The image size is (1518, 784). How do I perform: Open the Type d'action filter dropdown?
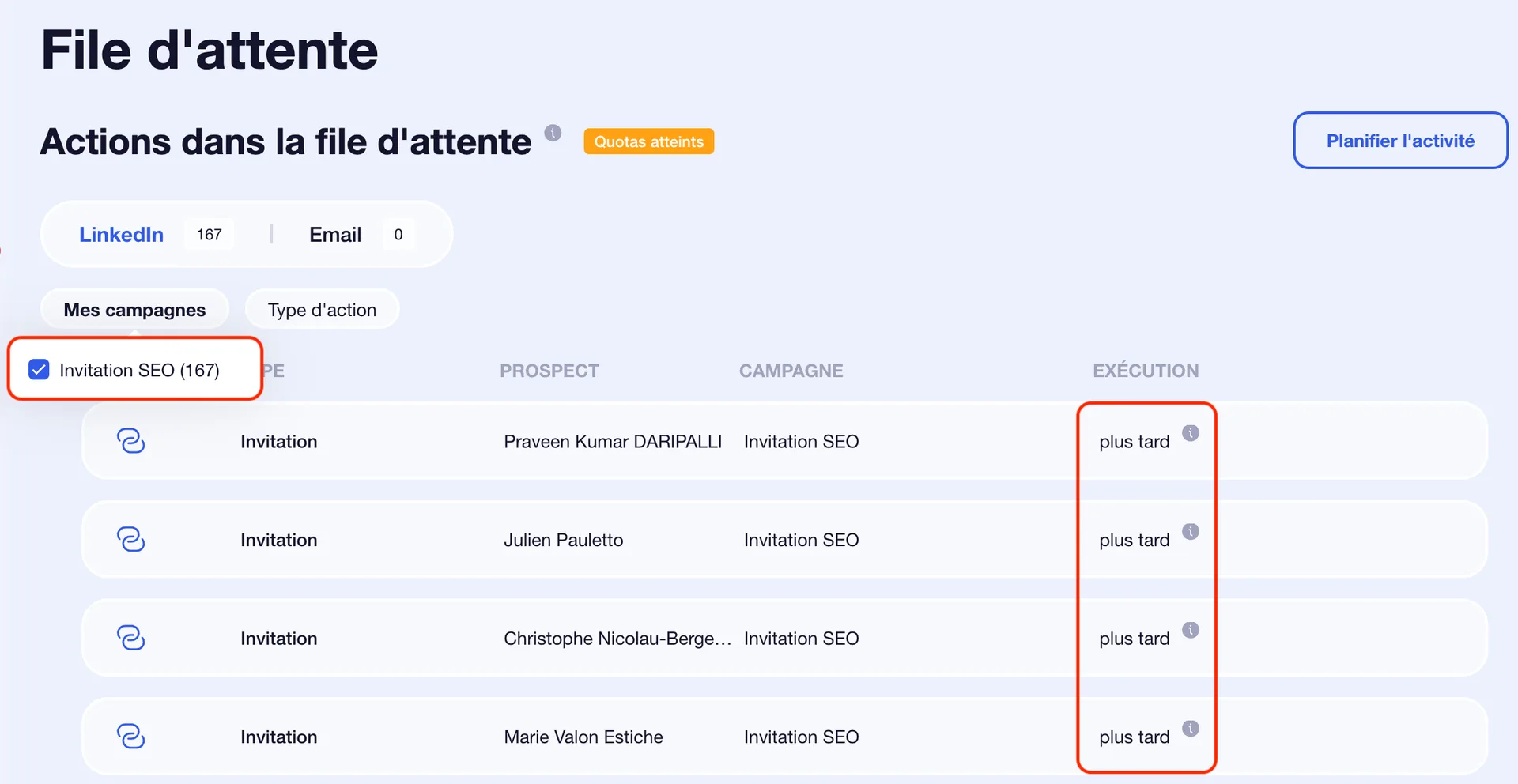322,310
